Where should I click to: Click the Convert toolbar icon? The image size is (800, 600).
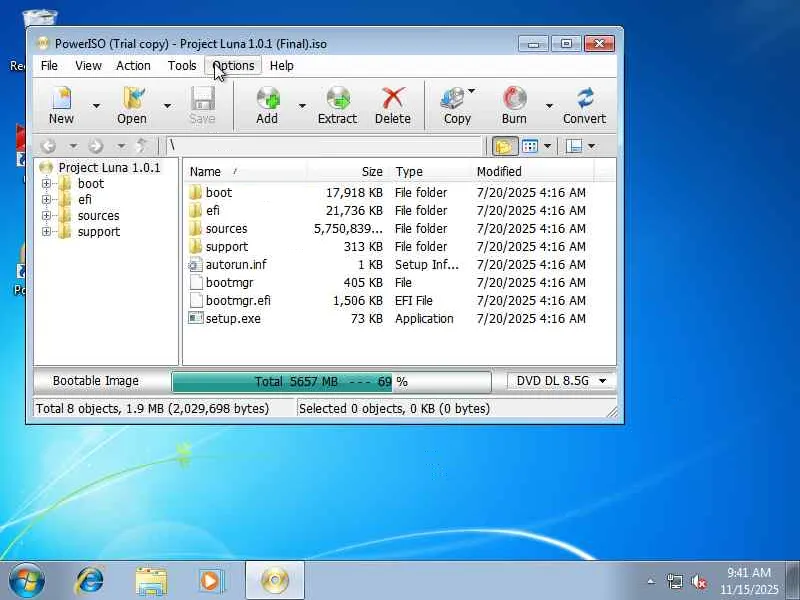coord(585,98)
